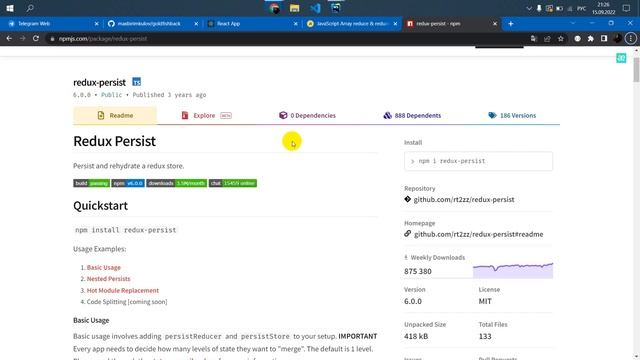
Task: Click the downloads per month badge
Action: pos(176,183)
